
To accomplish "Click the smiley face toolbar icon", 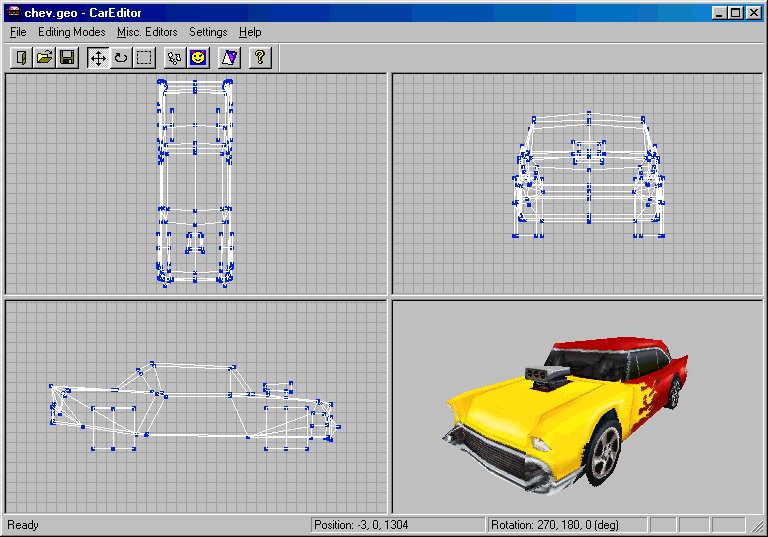I will pos(198,58).
